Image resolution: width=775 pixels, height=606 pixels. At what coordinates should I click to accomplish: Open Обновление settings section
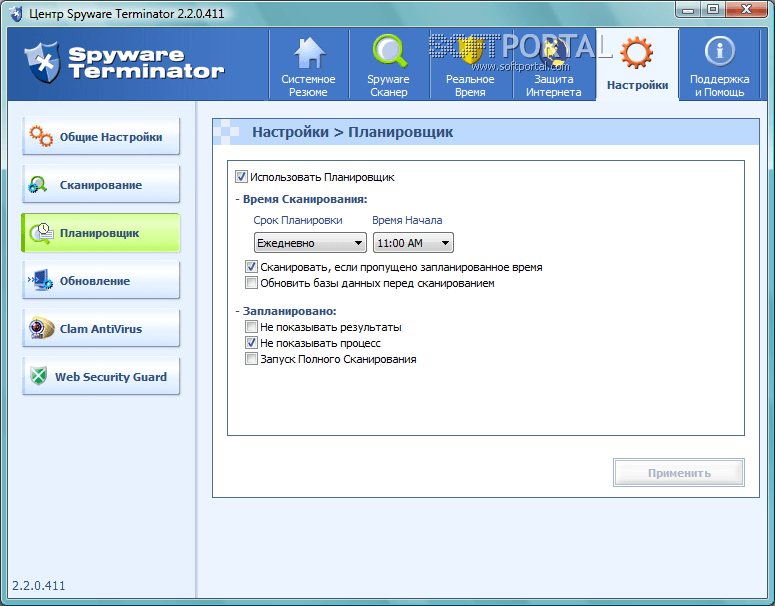[x=101, y=280]
